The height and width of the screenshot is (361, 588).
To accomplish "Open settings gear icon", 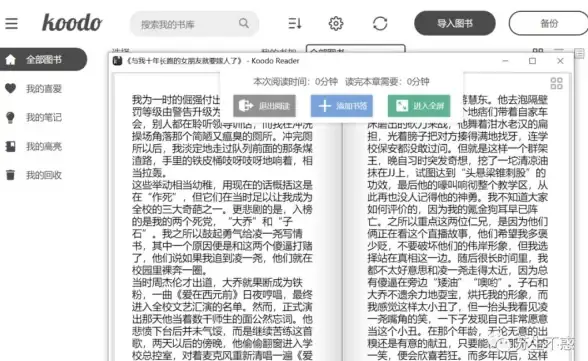I will (x=336, y=23).
